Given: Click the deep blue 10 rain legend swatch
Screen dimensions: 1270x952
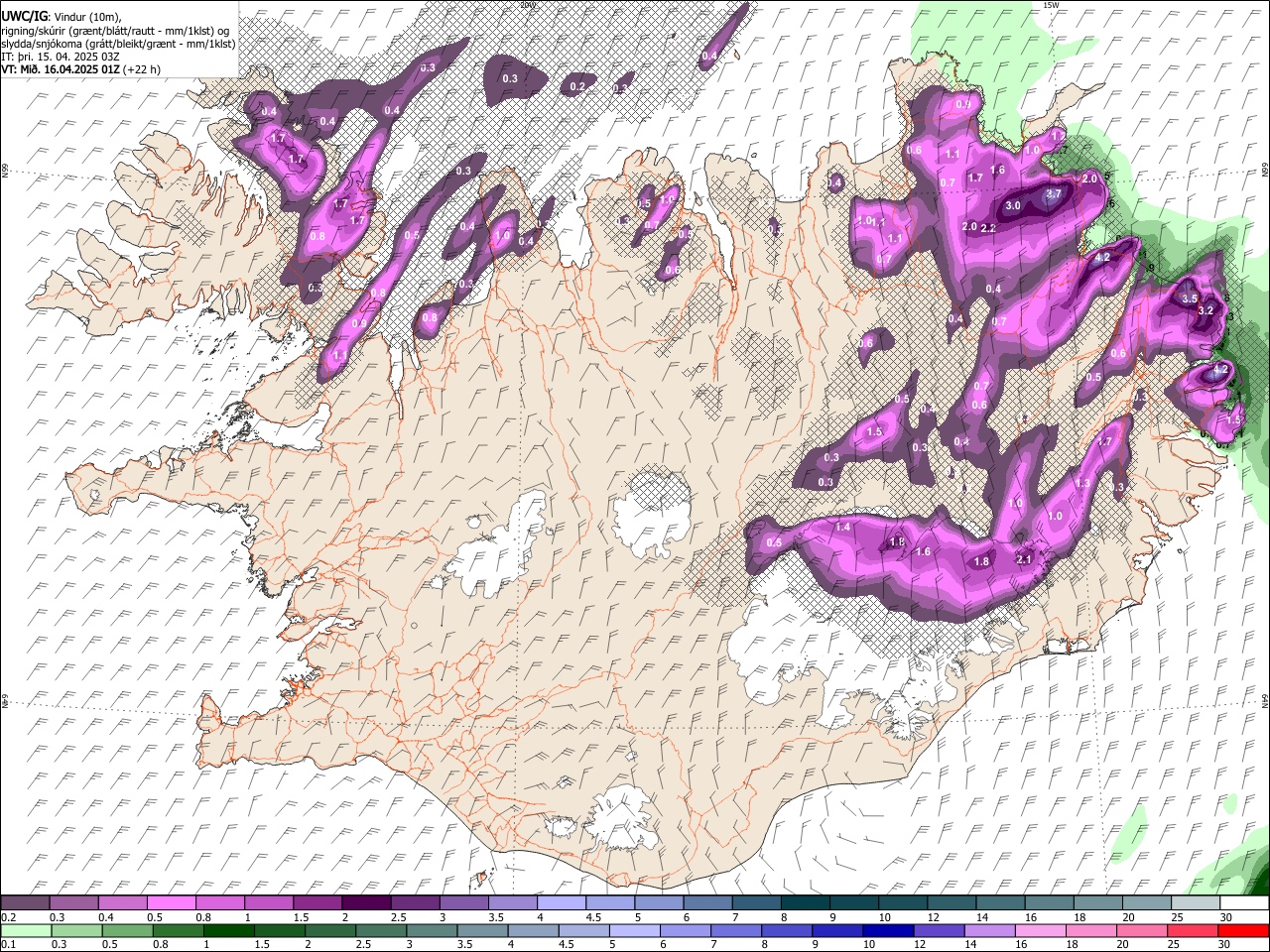Looking at the screenshot, I should 887,931.
